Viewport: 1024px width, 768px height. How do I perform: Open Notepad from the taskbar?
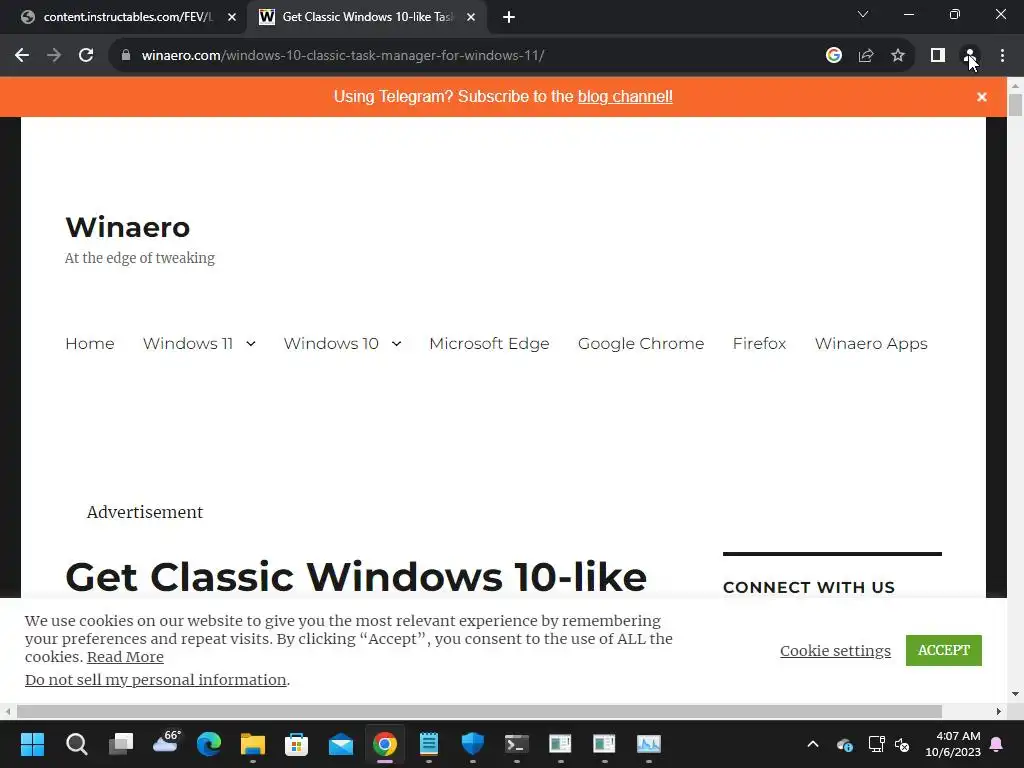[428, 744]
